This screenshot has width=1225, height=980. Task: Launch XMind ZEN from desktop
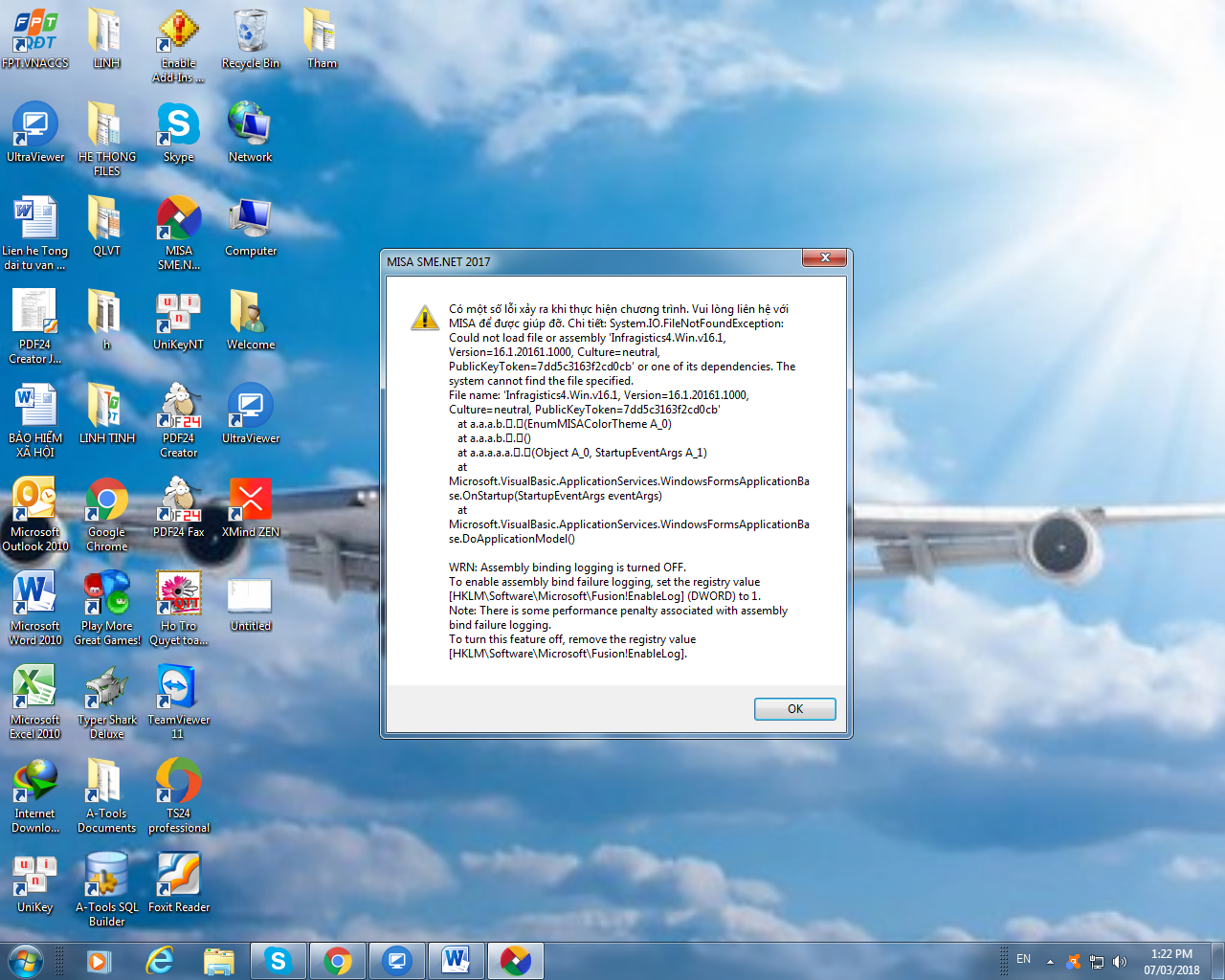[250, 507]
